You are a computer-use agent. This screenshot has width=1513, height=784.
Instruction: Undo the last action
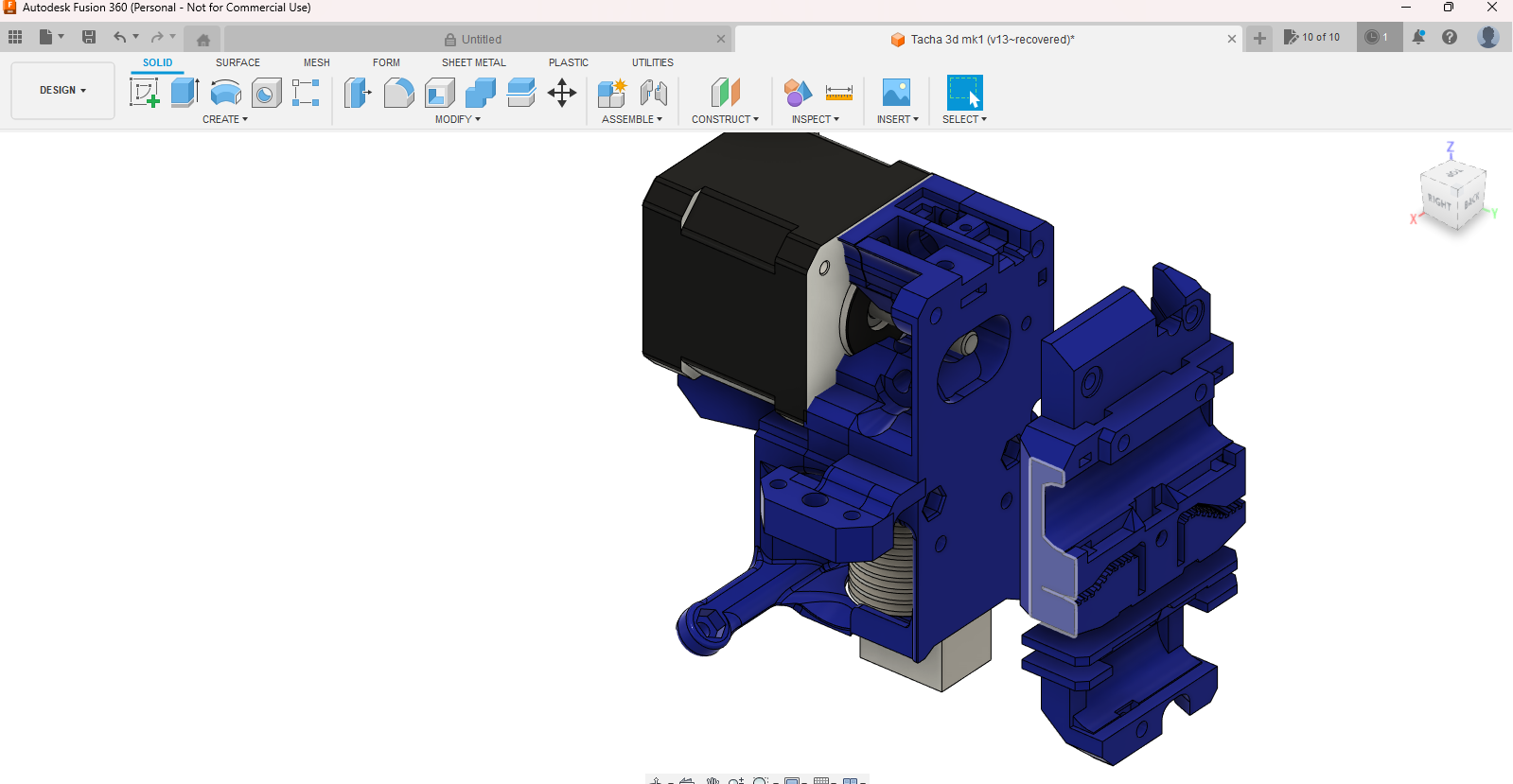(119, 37)
